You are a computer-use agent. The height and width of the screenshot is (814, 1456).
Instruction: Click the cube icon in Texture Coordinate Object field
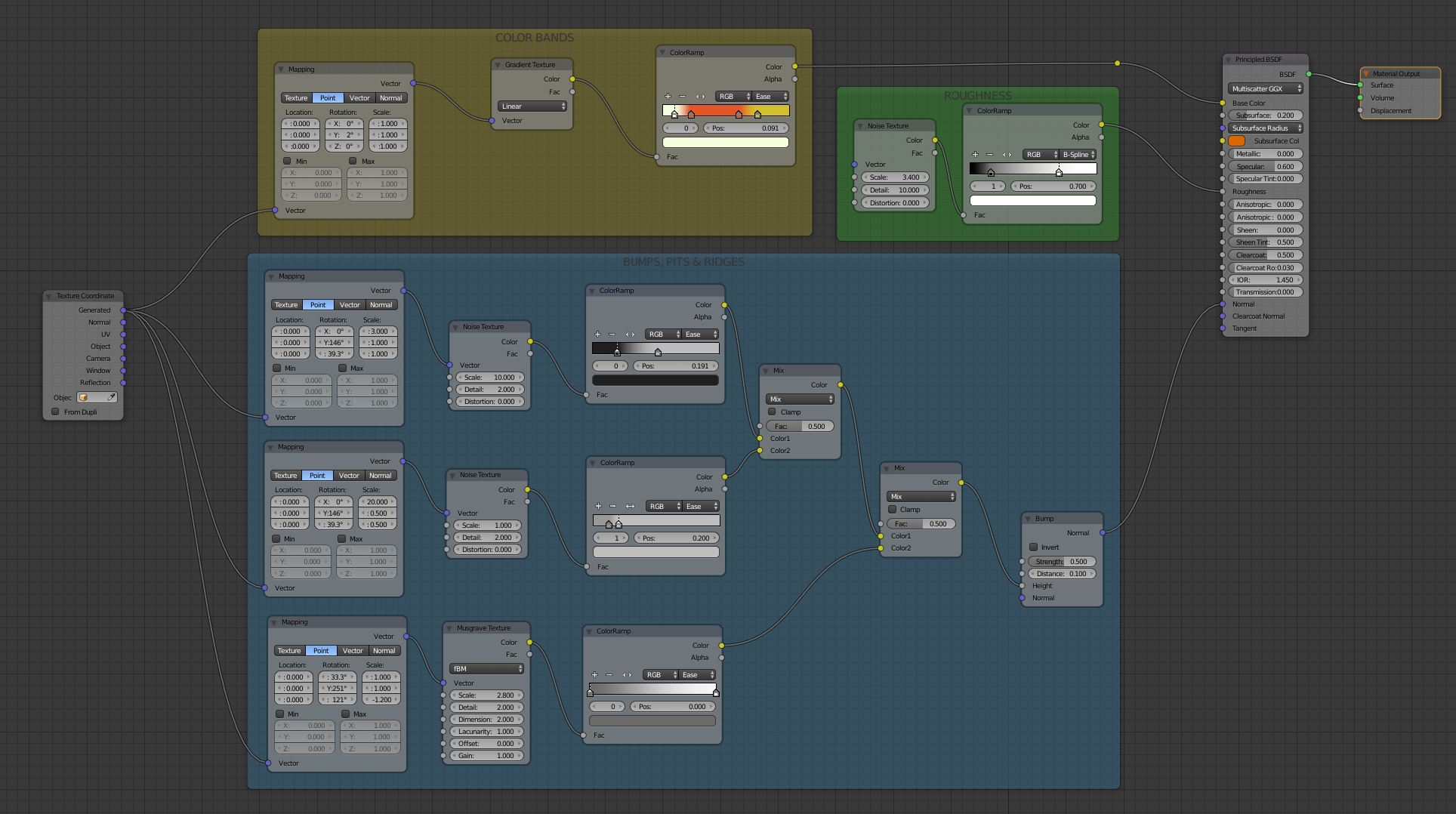pyautogui.click(x=83, y=397)
